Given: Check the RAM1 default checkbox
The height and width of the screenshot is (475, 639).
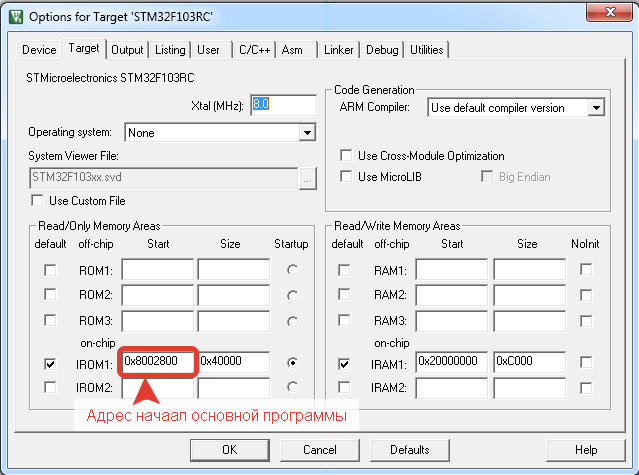Looking at the screenshot, I should [x=344, y=270].
